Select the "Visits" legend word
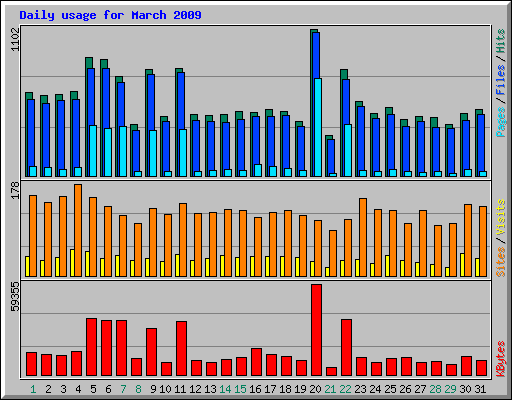The width and height of the screenshot is (512, 400). [x=501, y=217]
